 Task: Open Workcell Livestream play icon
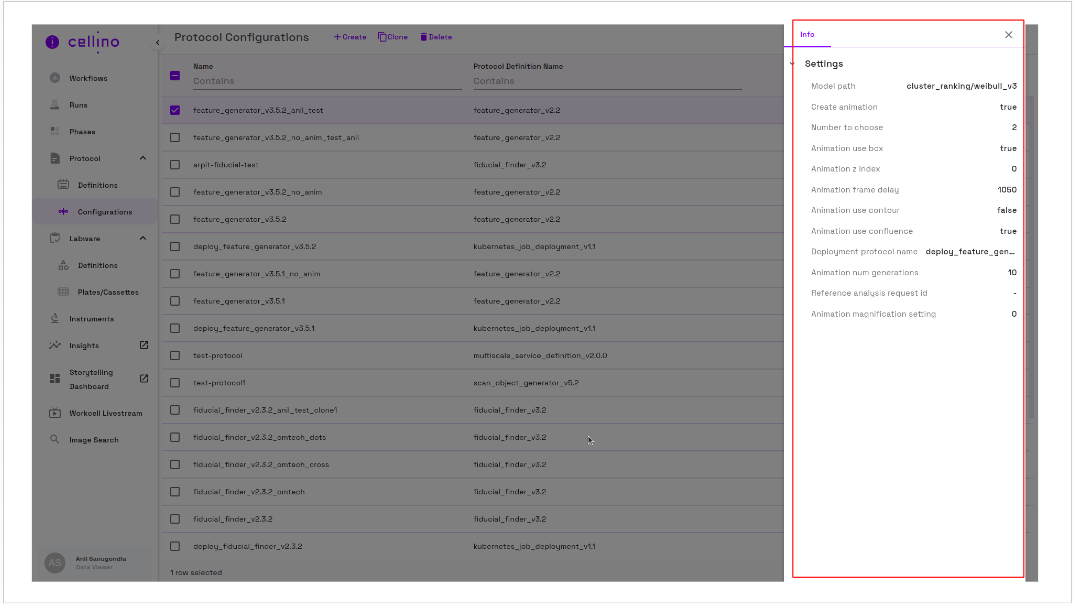click(x=55, y=413)
